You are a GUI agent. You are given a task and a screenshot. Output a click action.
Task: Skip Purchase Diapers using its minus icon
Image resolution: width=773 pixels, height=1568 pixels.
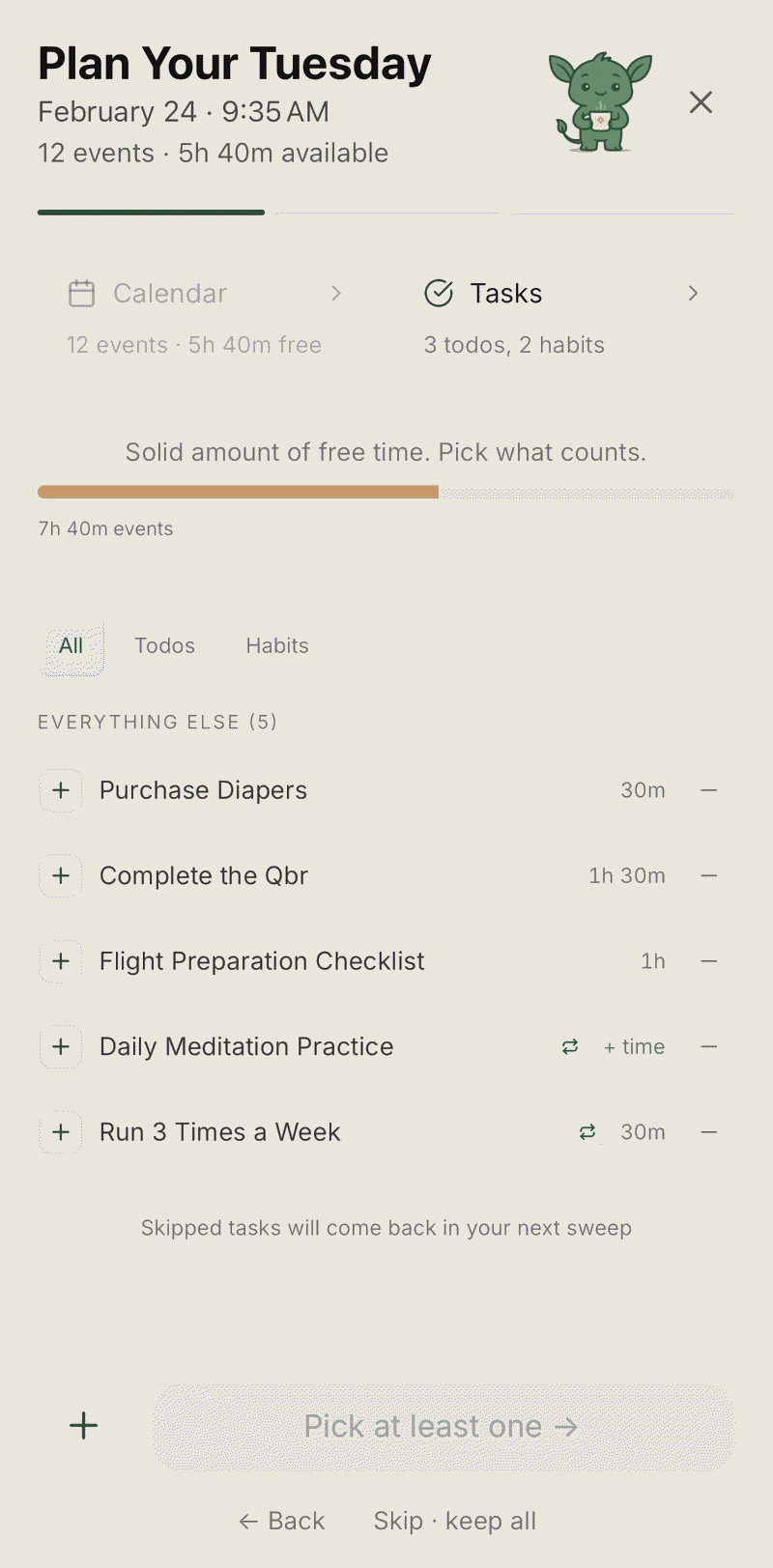[x=709, y=790]
